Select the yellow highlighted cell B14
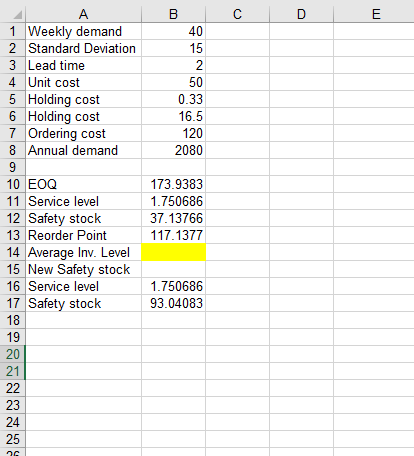The height and width of the screenshot is (456, 414). [173, 252]
